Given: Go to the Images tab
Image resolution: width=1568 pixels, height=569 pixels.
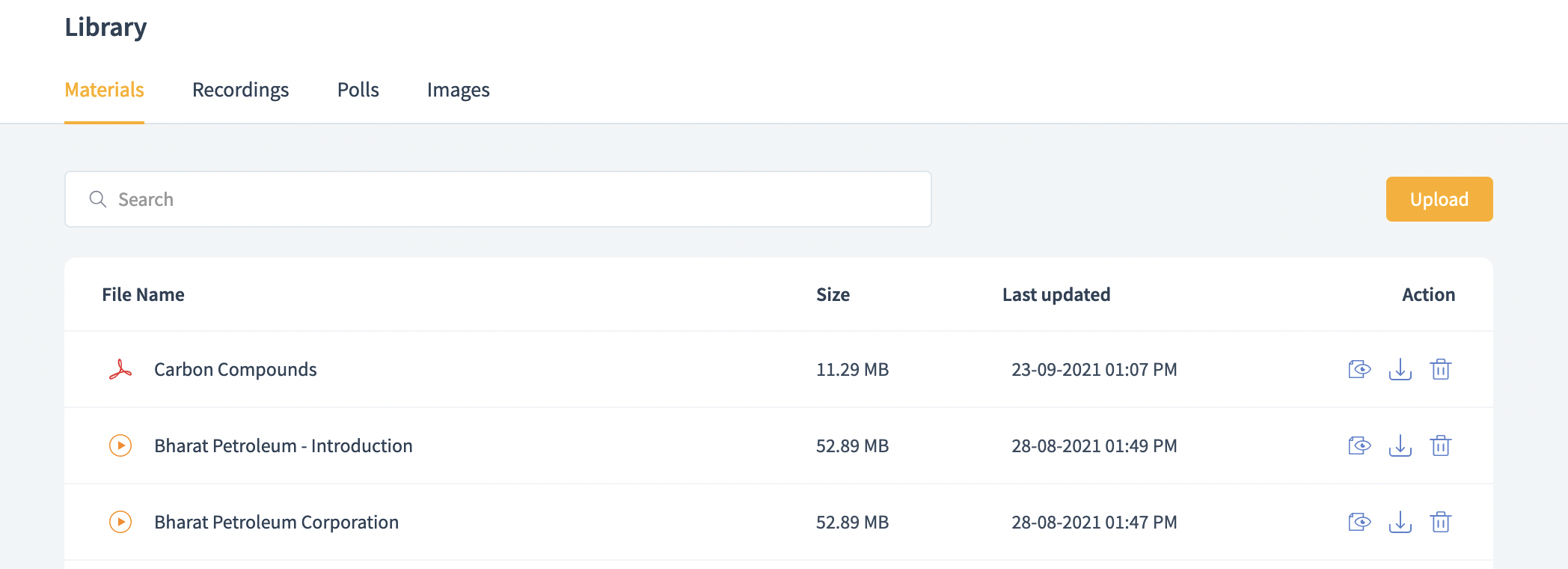Looking at the screenshot, I should (458, 90).
